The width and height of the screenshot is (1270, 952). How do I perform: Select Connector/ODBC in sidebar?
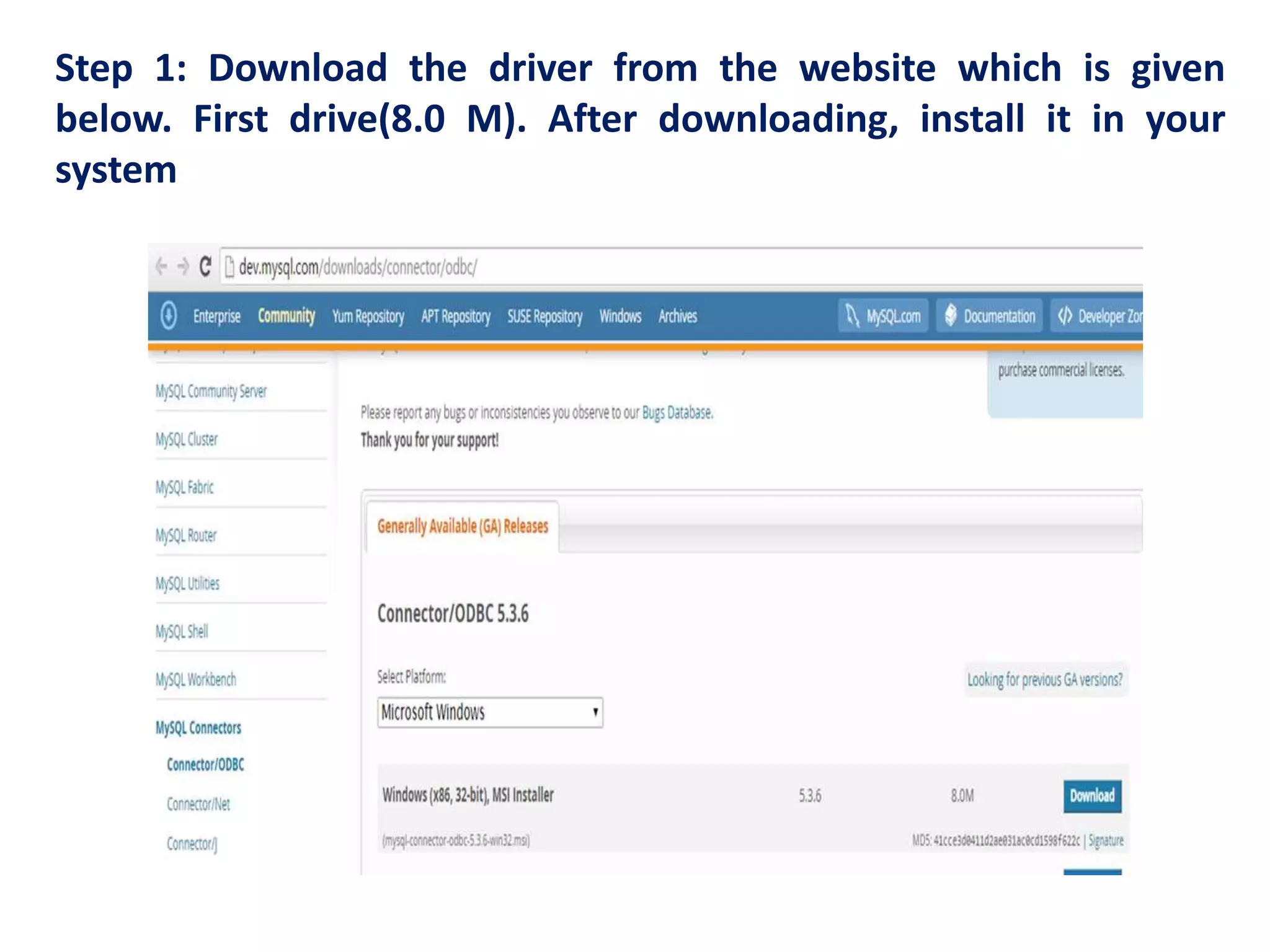(x=205, y=764)
